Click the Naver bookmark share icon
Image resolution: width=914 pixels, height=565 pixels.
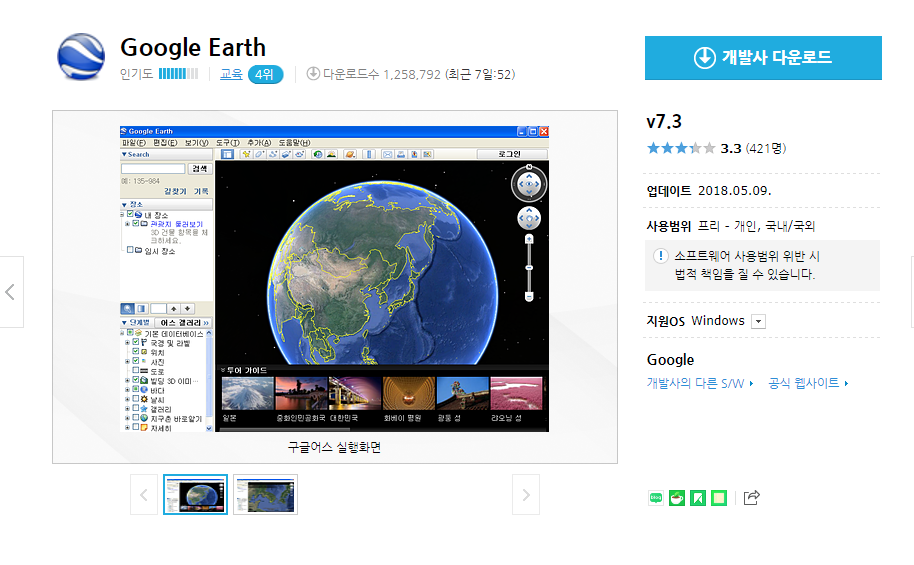point(698,498)
